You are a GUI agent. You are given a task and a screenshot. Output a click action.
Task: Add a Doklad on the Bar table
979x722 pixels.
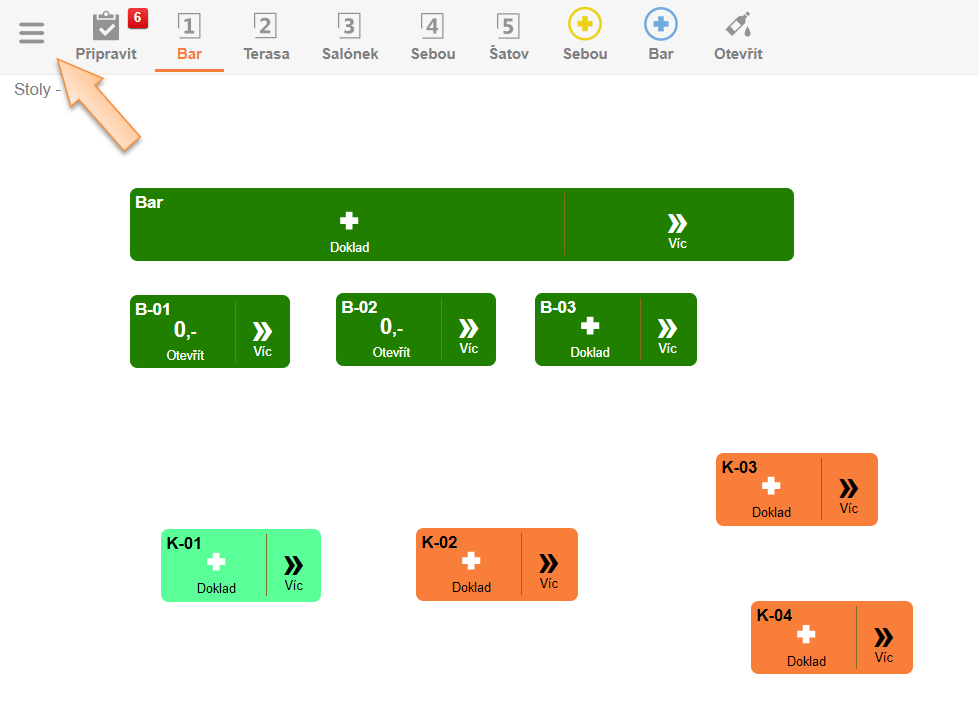[x=349, y=229]
